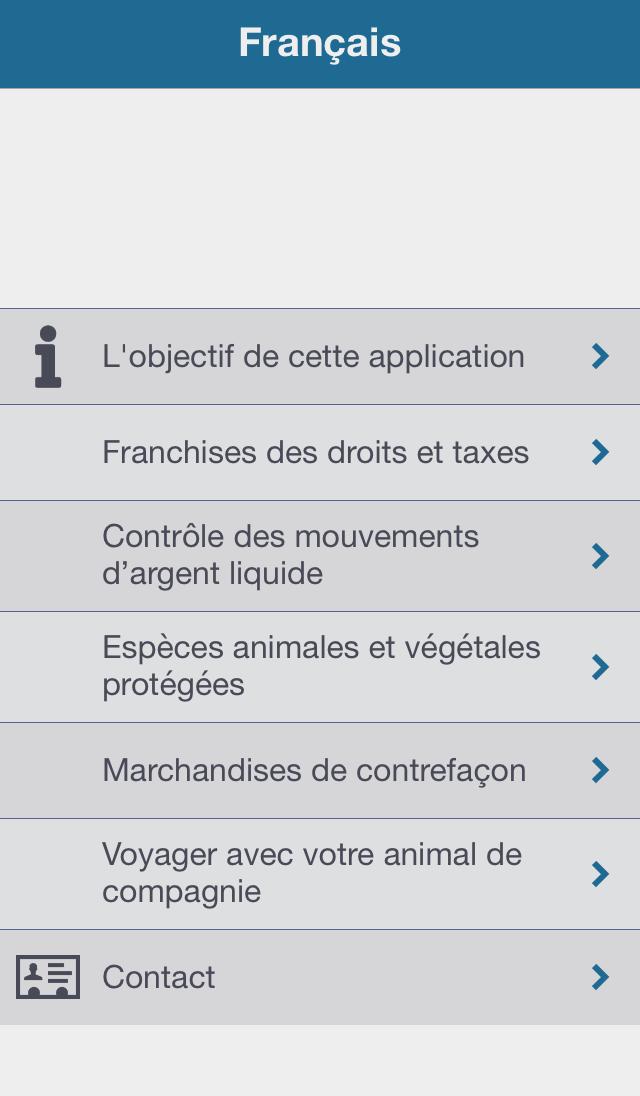This screenshot has width=640, height=1096.
Task: Click the blank banner area above the menu
Action: (x=320, y=198)
